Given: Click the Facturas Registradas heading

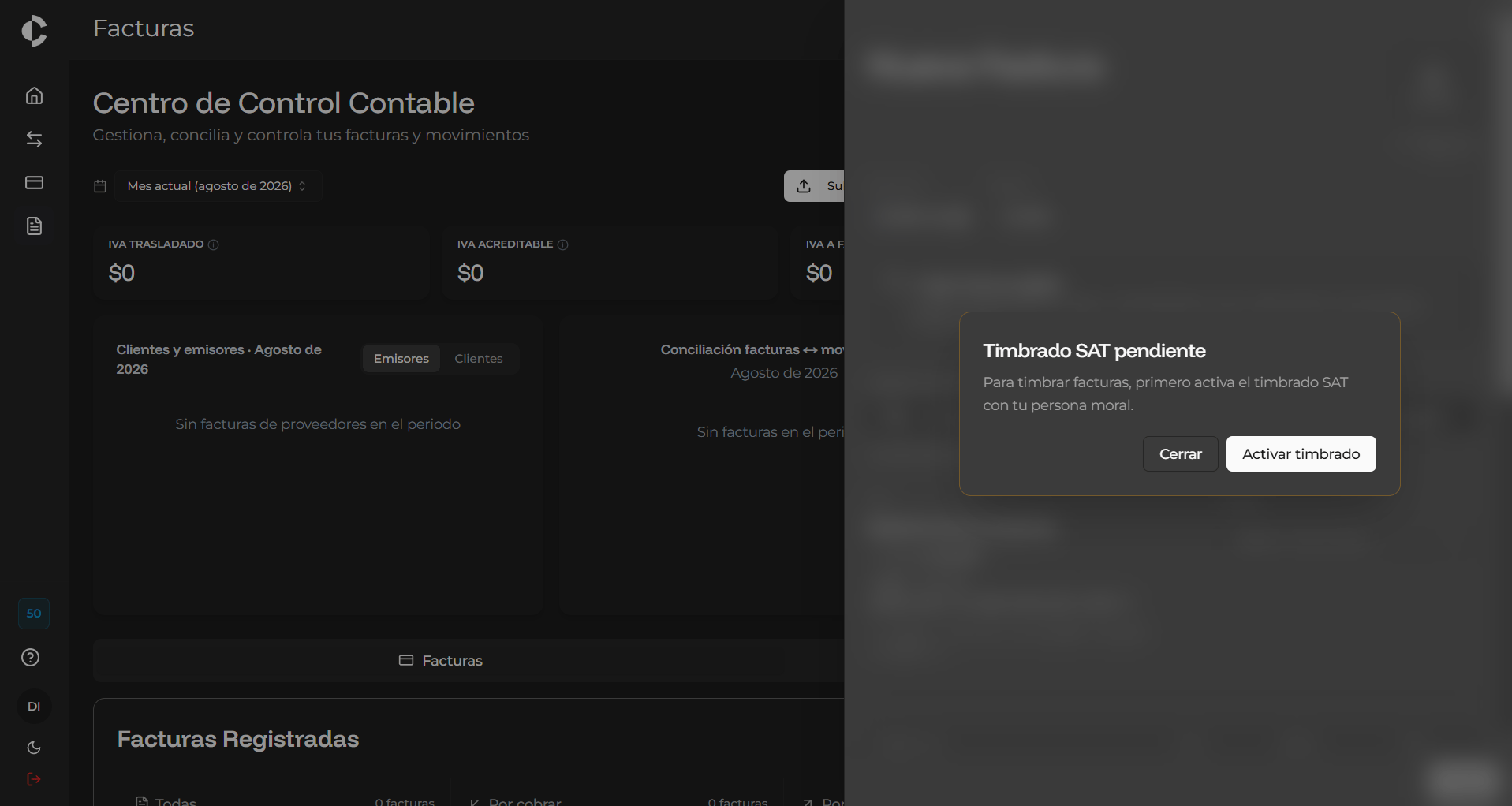Looking at the screenshot, I should coord(238,739).
